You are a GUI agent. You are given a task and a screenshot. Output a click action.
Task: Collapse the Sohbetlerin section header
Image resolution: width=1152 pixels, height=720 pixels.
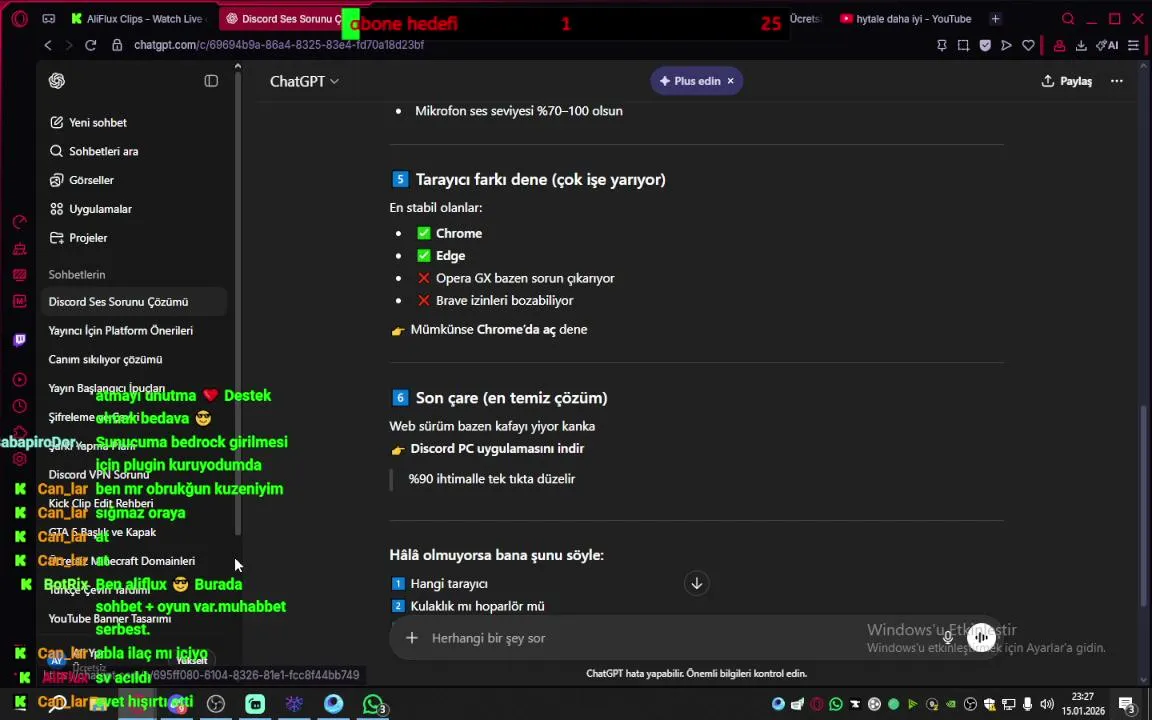coord(77,275)
